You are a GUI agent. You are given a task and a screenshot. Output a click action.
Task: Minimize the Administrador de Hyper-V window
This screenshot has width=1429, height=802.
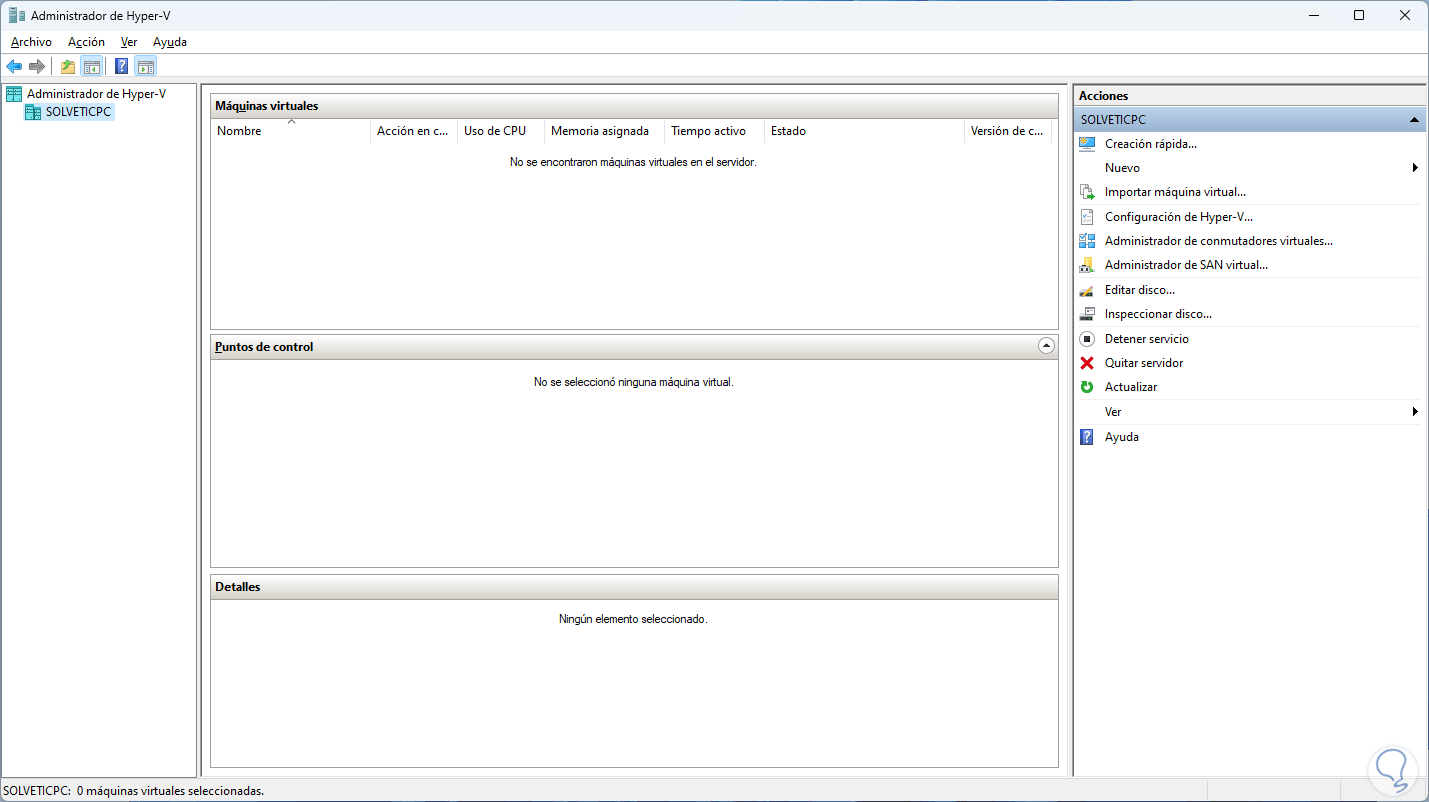(x=1313, y=15)
